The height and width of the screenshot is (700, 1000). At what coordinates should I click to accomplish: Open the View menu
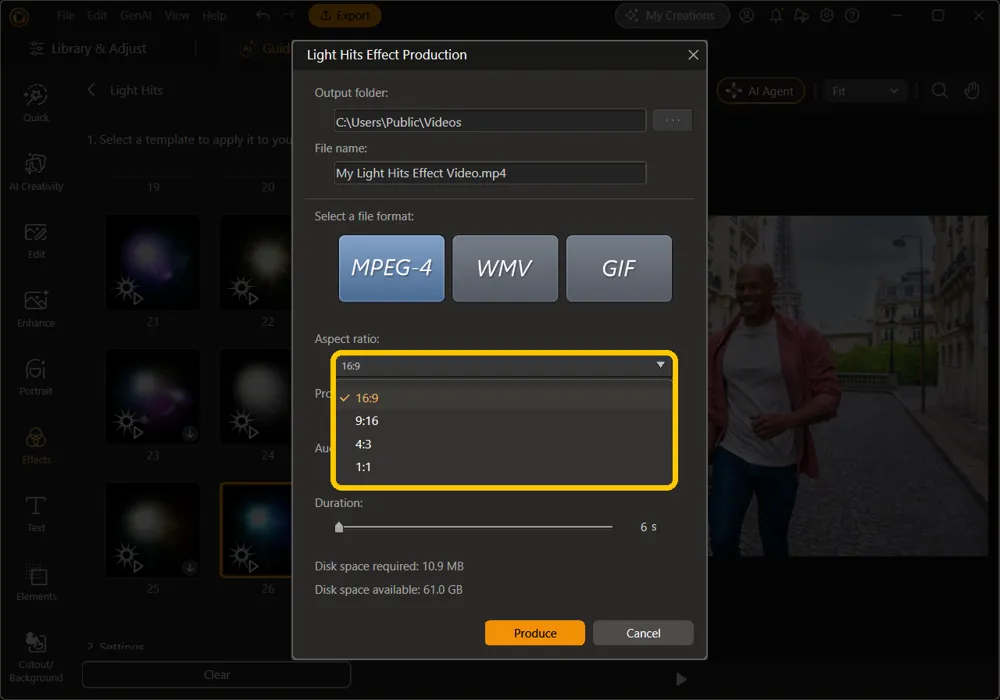[x=177, y=15]
